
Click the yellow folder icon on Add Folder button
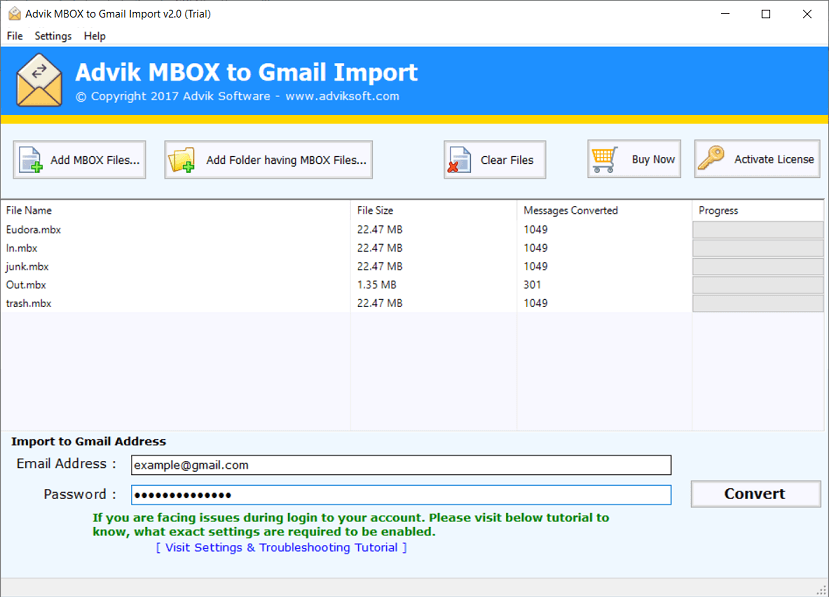[181, 159]
